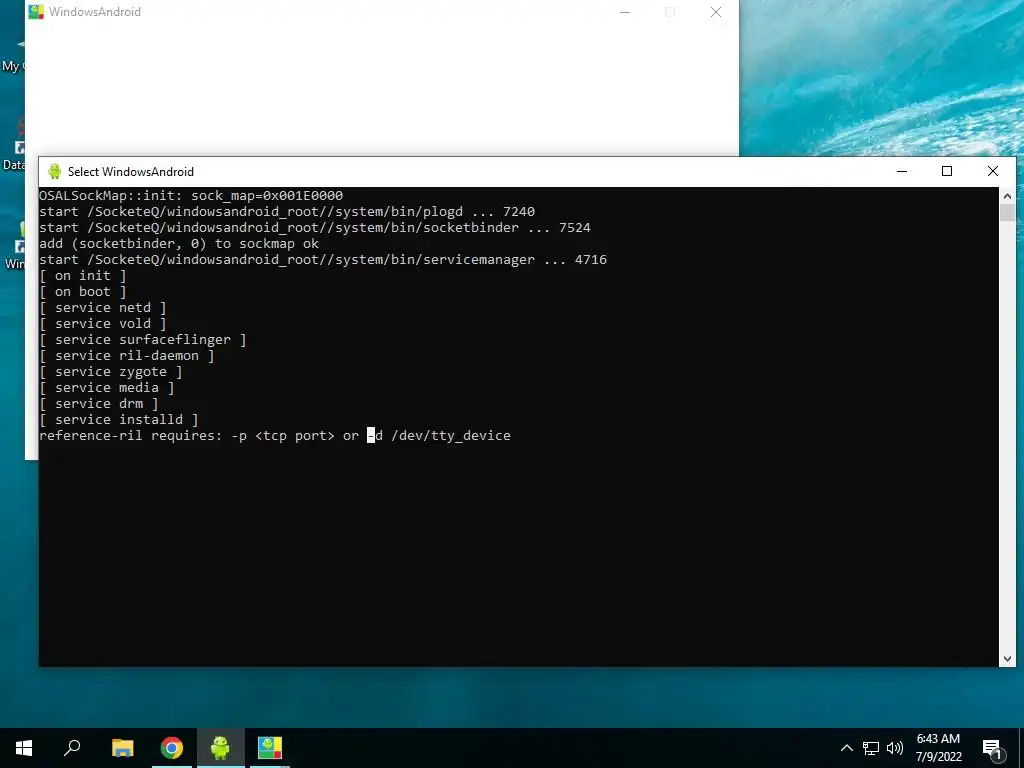This screenshot has height=768, width=1024.
Task: Select the WindowsAndroid colored taskbar icon
Action: pyautogui.click(x=270, y=748)
